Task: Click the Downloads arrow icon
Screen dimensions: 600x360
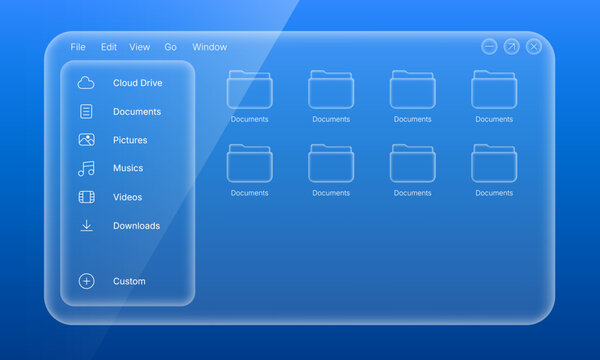Action: pos(86,226)
